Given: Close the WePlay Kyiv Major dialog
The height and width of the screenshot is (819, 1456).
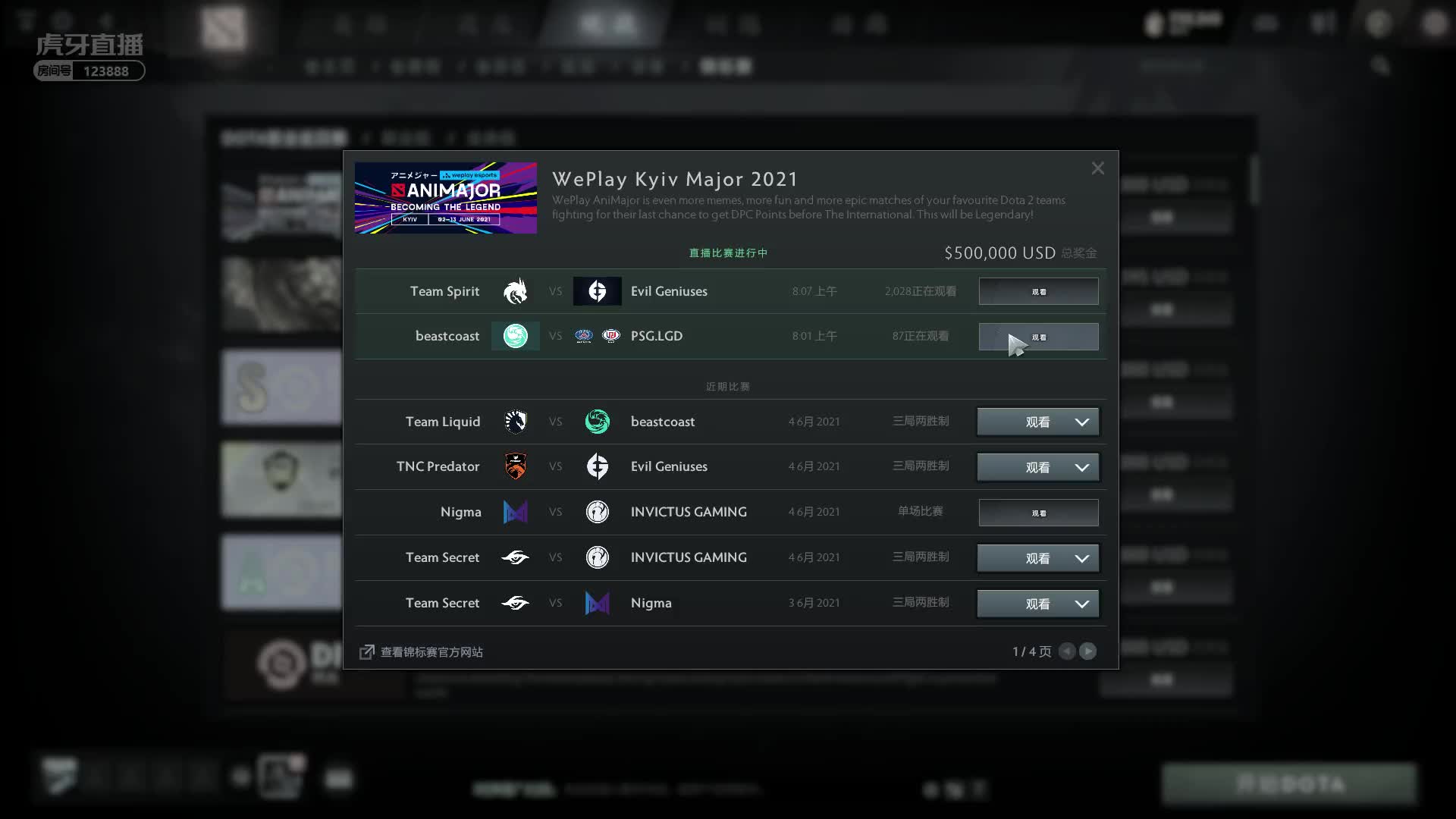Looking at the screenshot, I should tap(1098, 168).
